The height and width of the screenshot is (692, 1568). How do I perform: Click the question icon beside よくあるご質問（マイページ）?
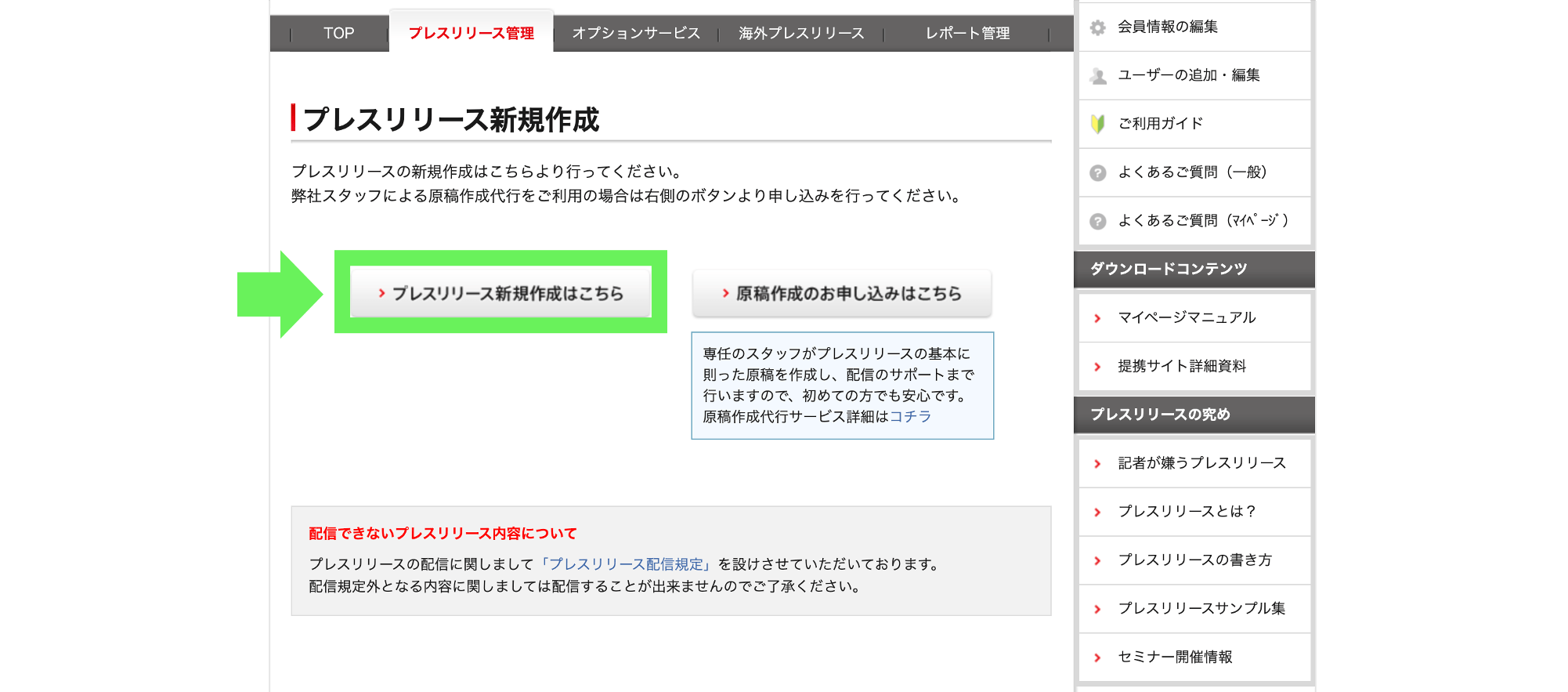pos(1098,222)
